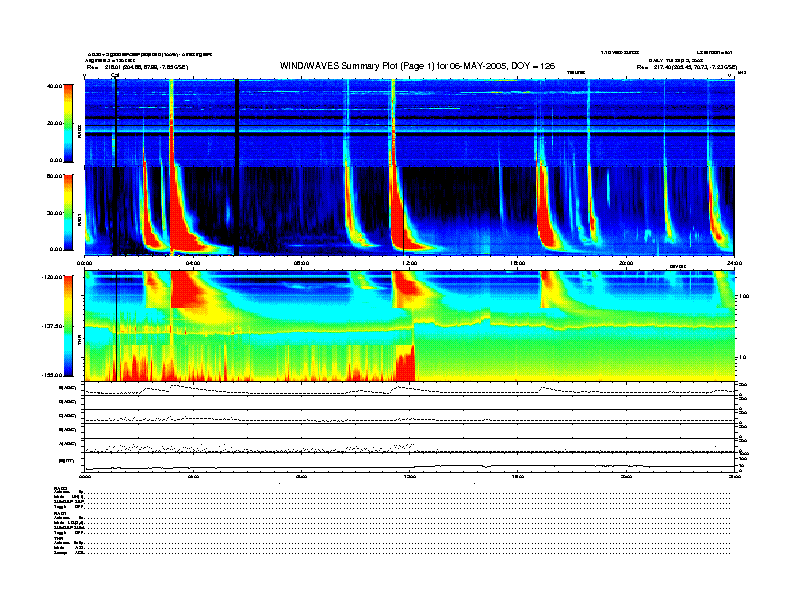This screenshot has height=612, width=792.
Task: Click the RAD1 color scale bar
Action: (68, 212)
